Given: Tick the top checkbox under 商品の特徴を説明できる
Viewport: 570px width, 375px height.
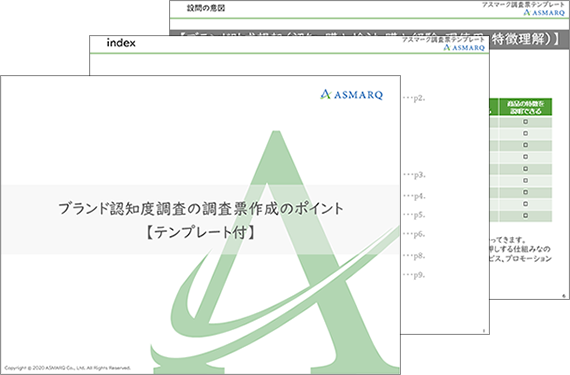Looking at the screenshot, I should [525, 122].
